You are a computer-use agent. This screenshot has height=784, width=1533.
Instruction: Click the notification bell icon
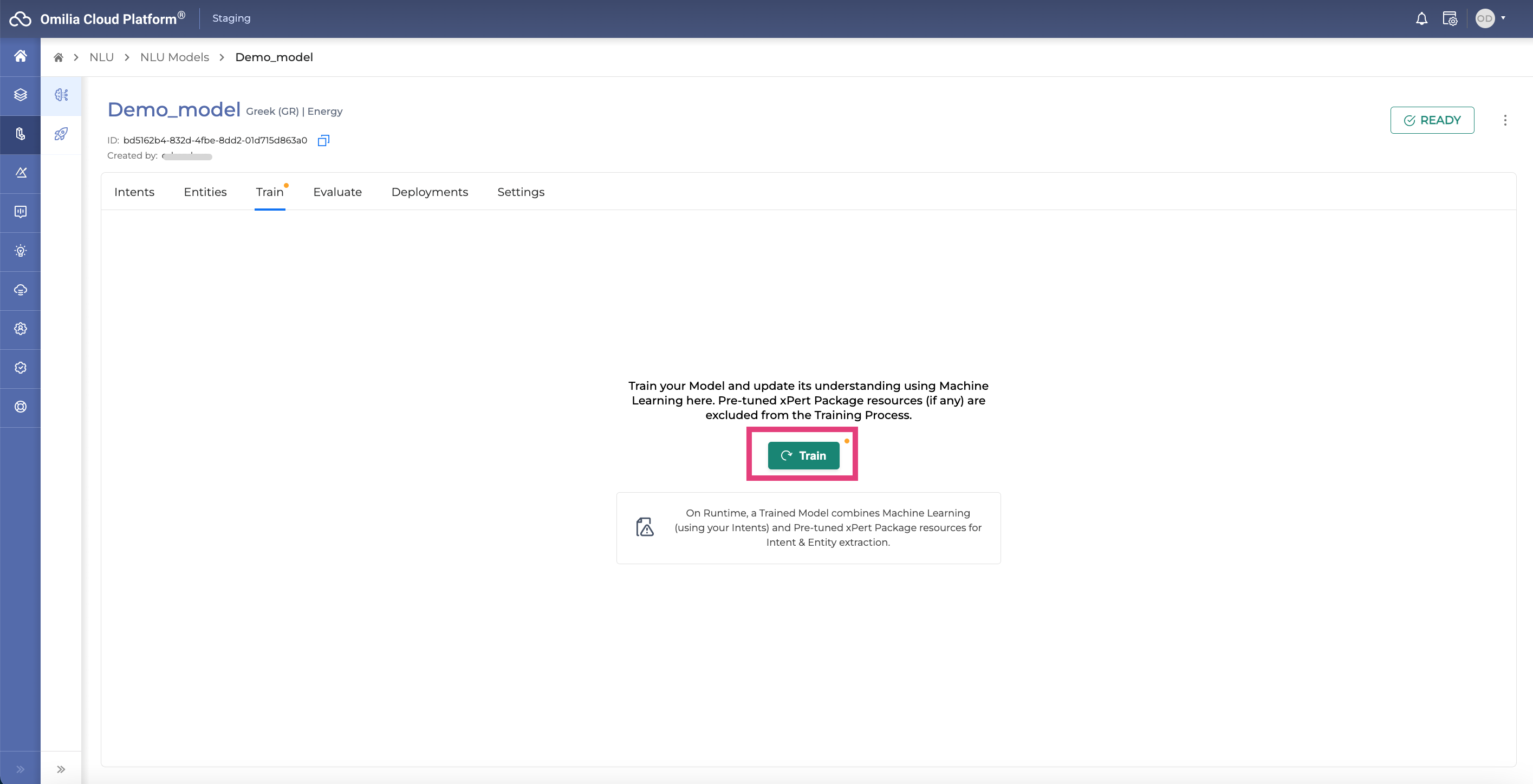[x=1421, y=18]
